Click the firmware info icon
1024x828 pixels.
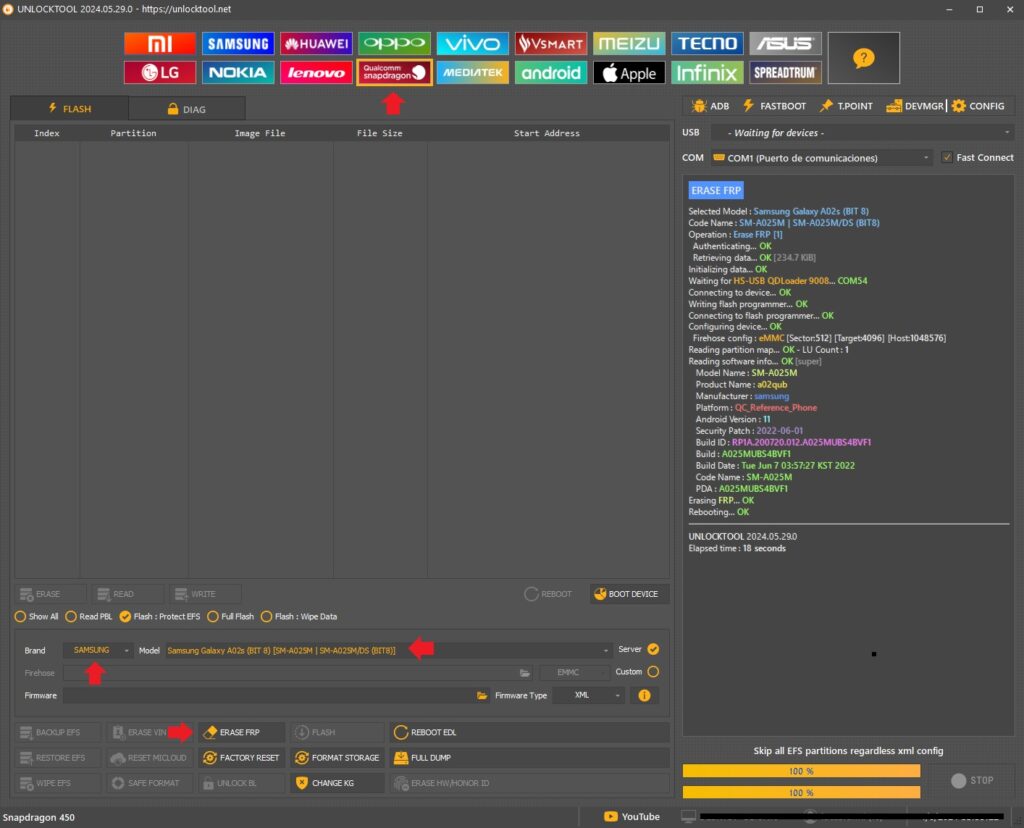point(644,695)
